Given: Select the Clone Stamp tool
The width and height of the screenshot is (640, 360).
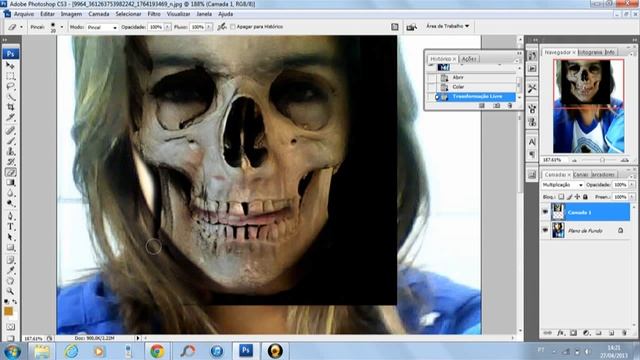Looking at the screenshot, I should tap(10, 151).
